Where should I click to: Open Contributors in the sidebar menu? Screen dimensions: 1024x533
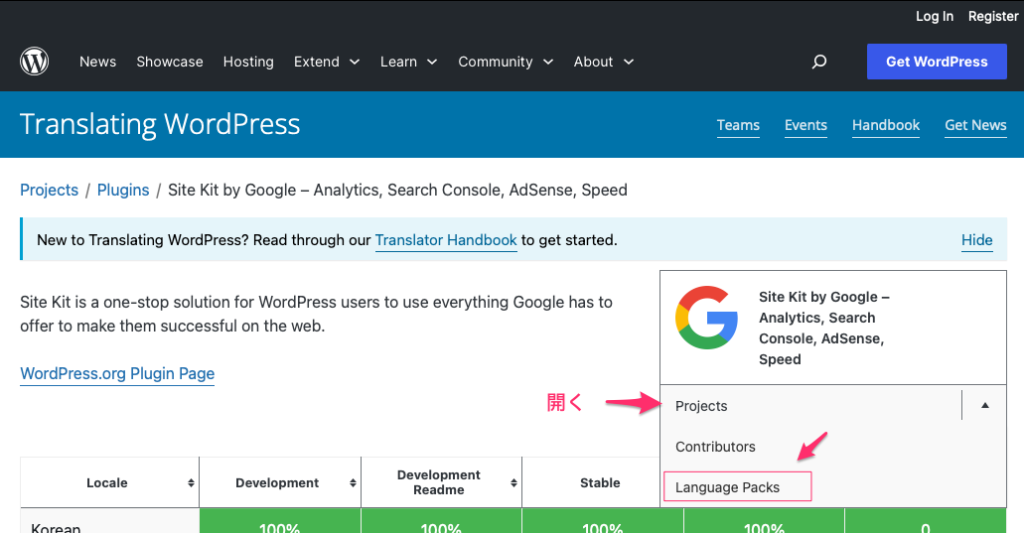coord(715,447)
